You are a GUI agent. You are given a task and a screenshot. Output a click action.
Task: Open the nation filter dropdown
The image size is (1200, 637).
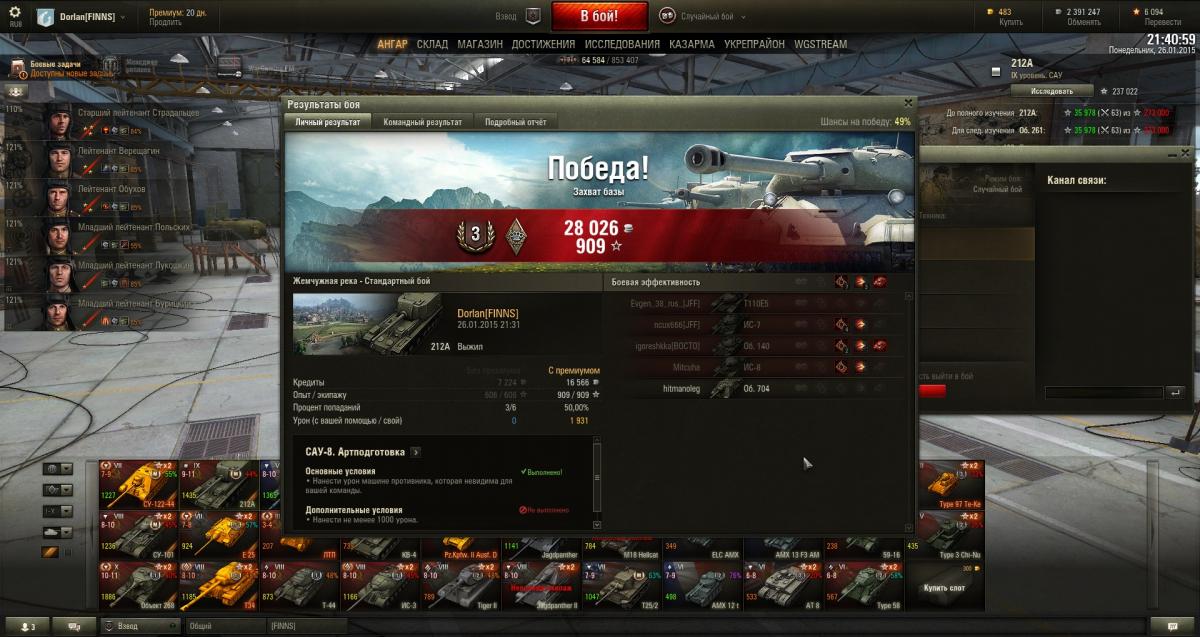[57, 469]
